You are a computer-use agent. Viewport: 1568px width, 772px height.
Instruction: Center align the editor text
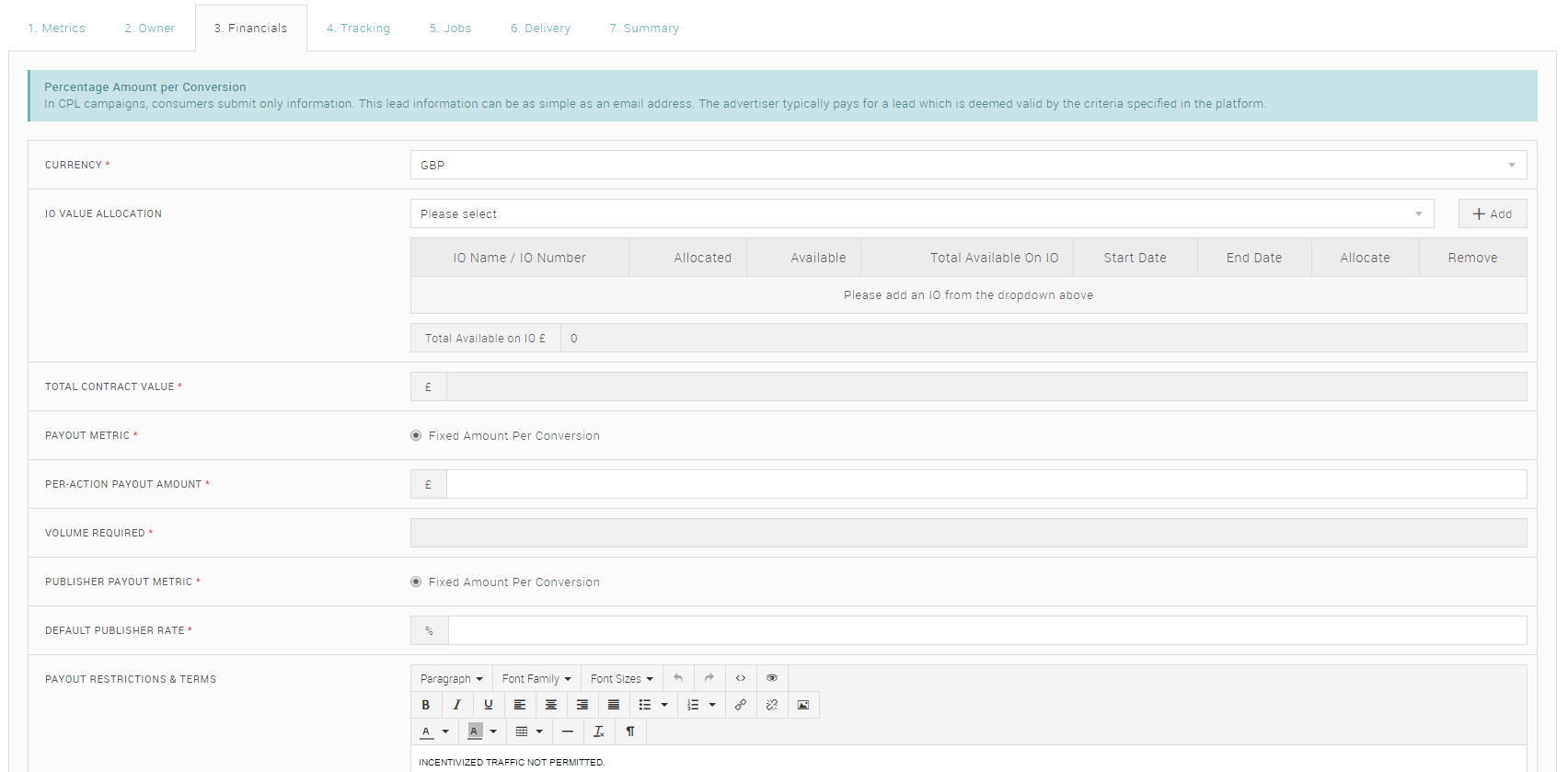550,705
